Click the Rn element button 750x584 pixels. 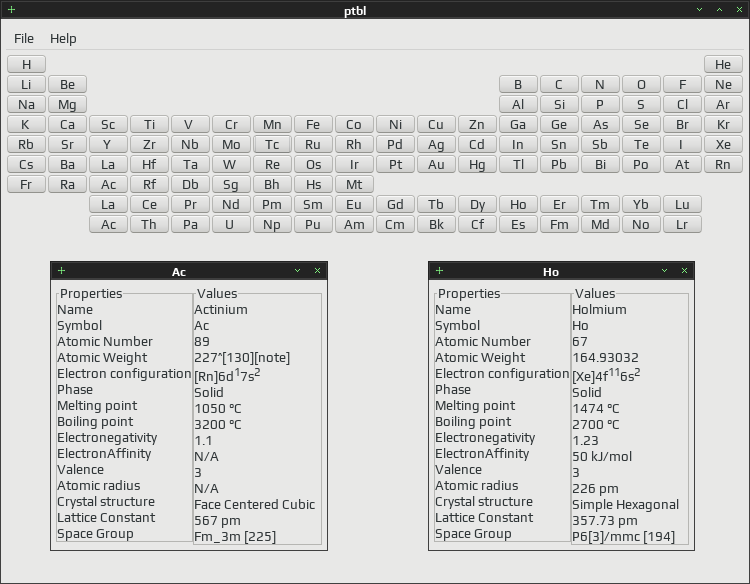coord(723,165)
